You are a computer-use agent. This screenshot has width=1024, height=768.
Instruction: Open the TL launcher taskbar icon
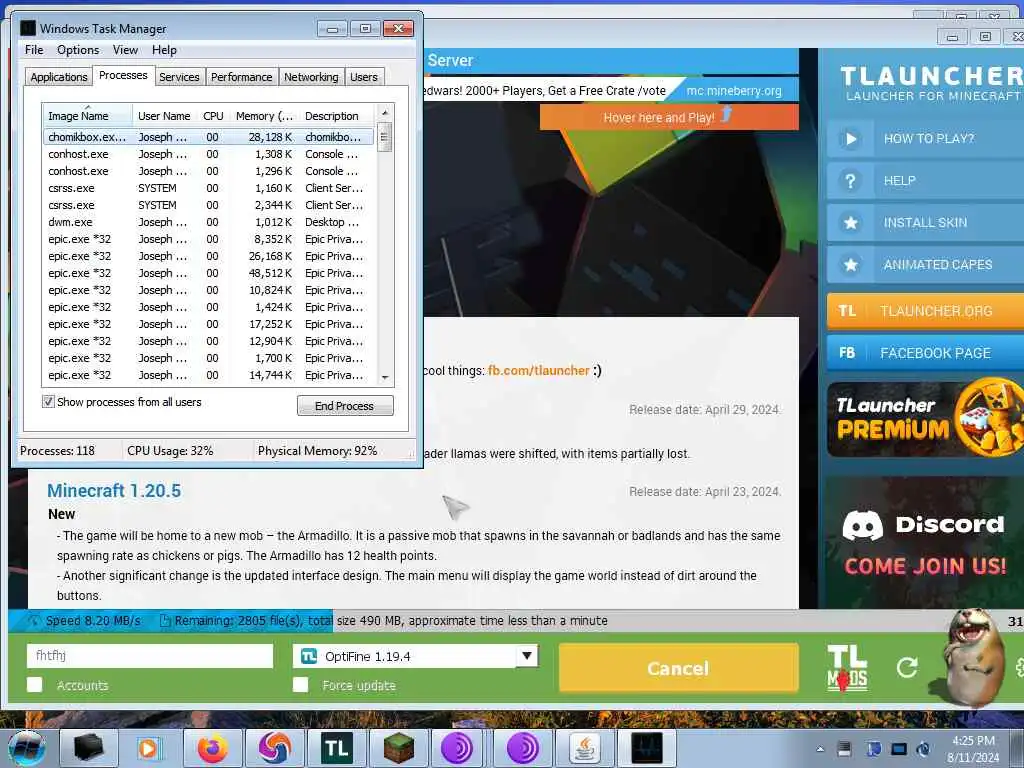[337, 748]
